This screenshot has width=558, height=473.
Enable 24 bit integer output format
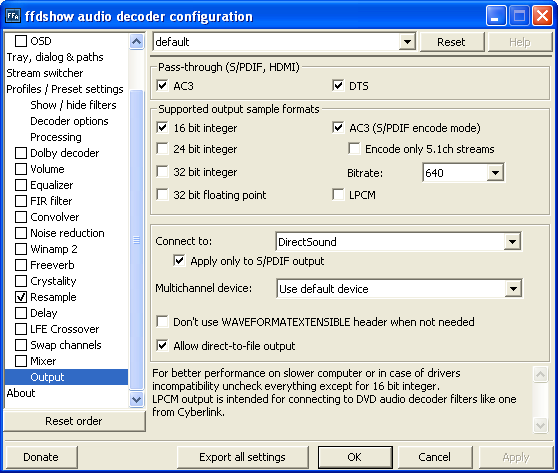pyautogui.click(x=162, y=148)
